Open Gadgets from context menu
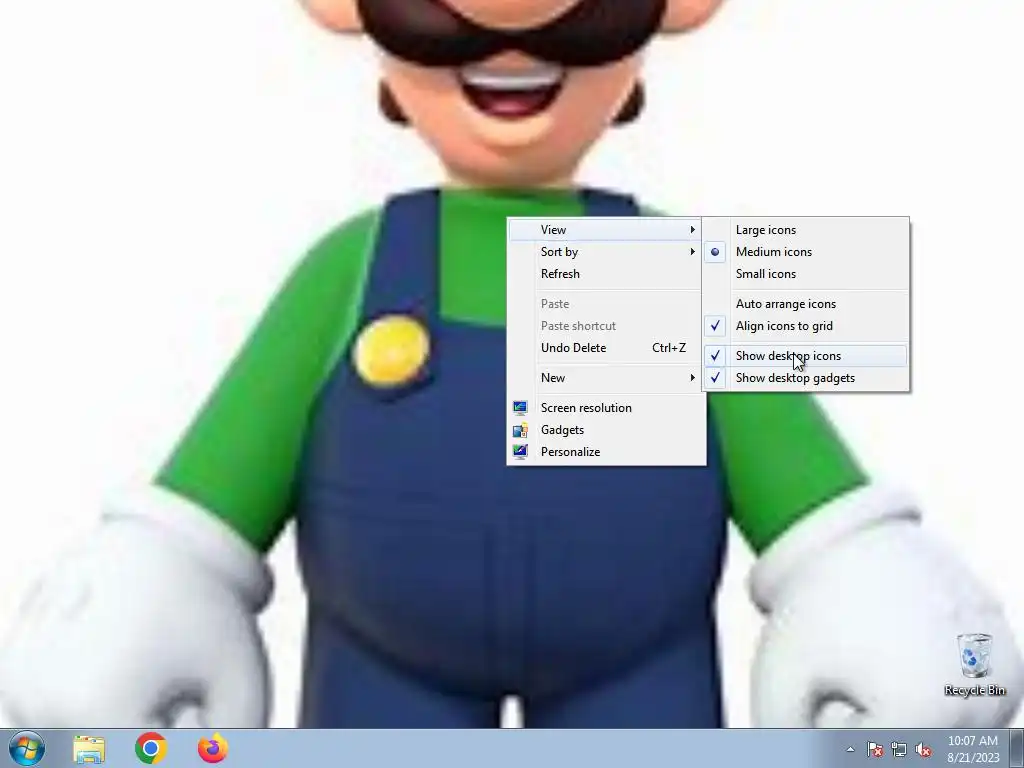The width and height of the screenshot is (1024, 768). click(x=606, y=430)
